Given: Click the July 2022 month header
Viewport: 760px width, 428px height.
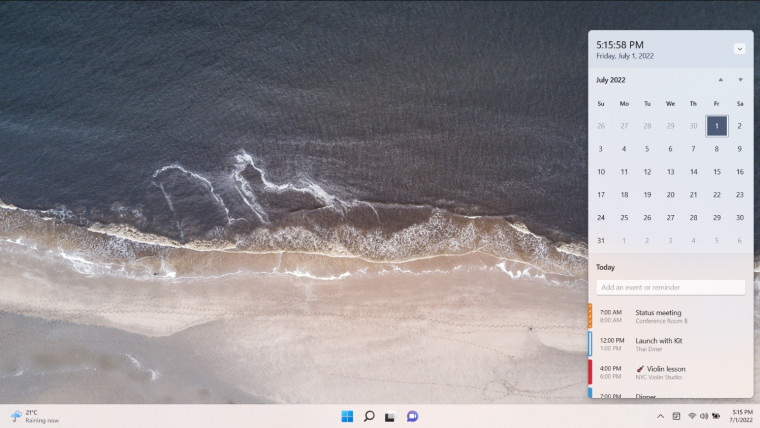Looking at the screenshot, I should [611, 80].
